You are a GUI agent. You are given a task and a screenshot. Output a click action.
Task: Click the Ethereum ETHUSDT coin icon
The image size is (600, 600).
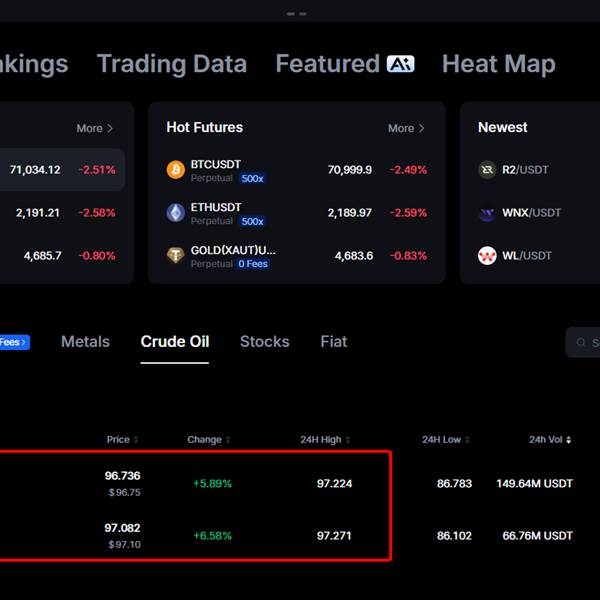tap(176, 213)
